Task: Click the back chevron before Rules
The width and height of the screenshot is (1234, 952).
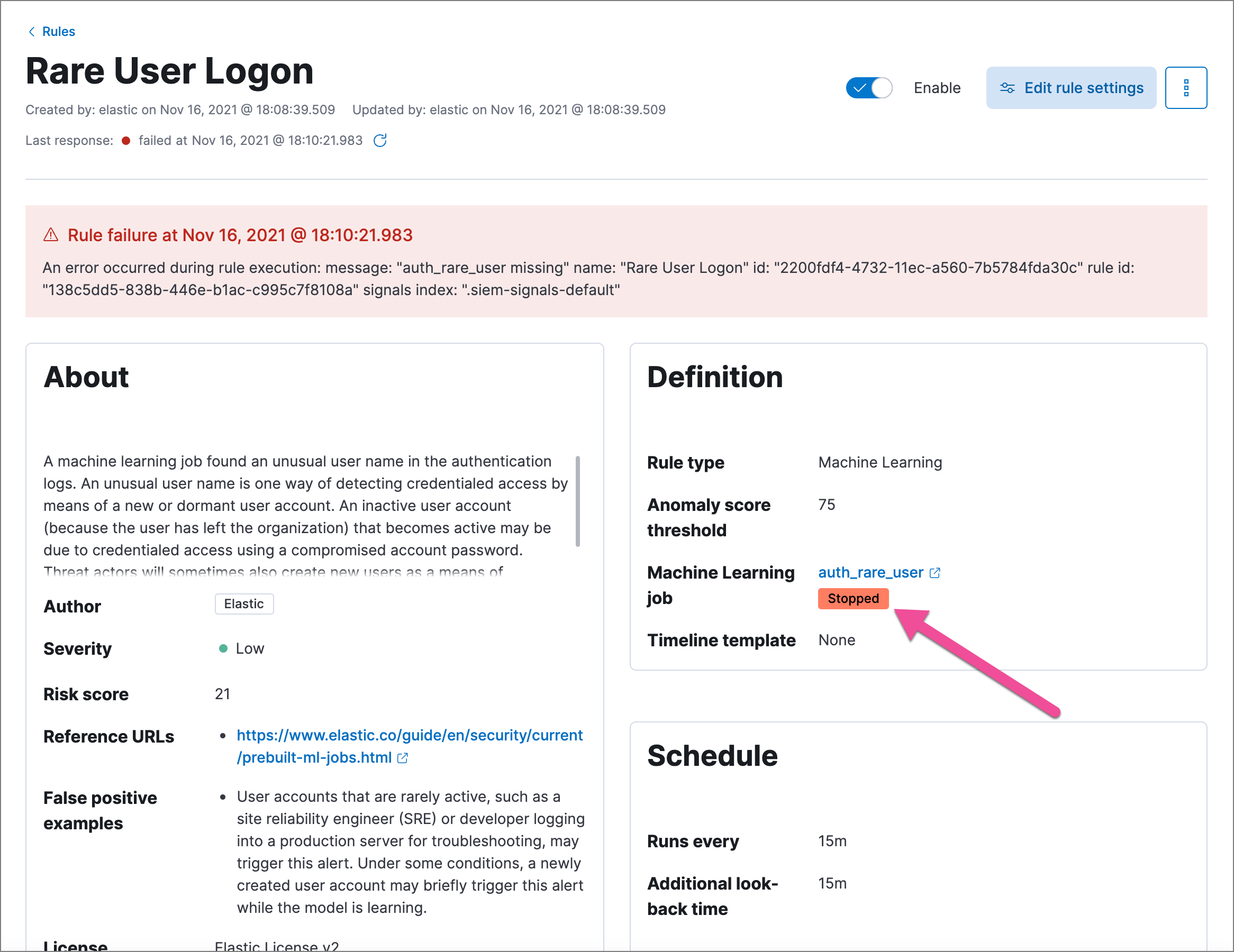Action: [x=32, y=32]
